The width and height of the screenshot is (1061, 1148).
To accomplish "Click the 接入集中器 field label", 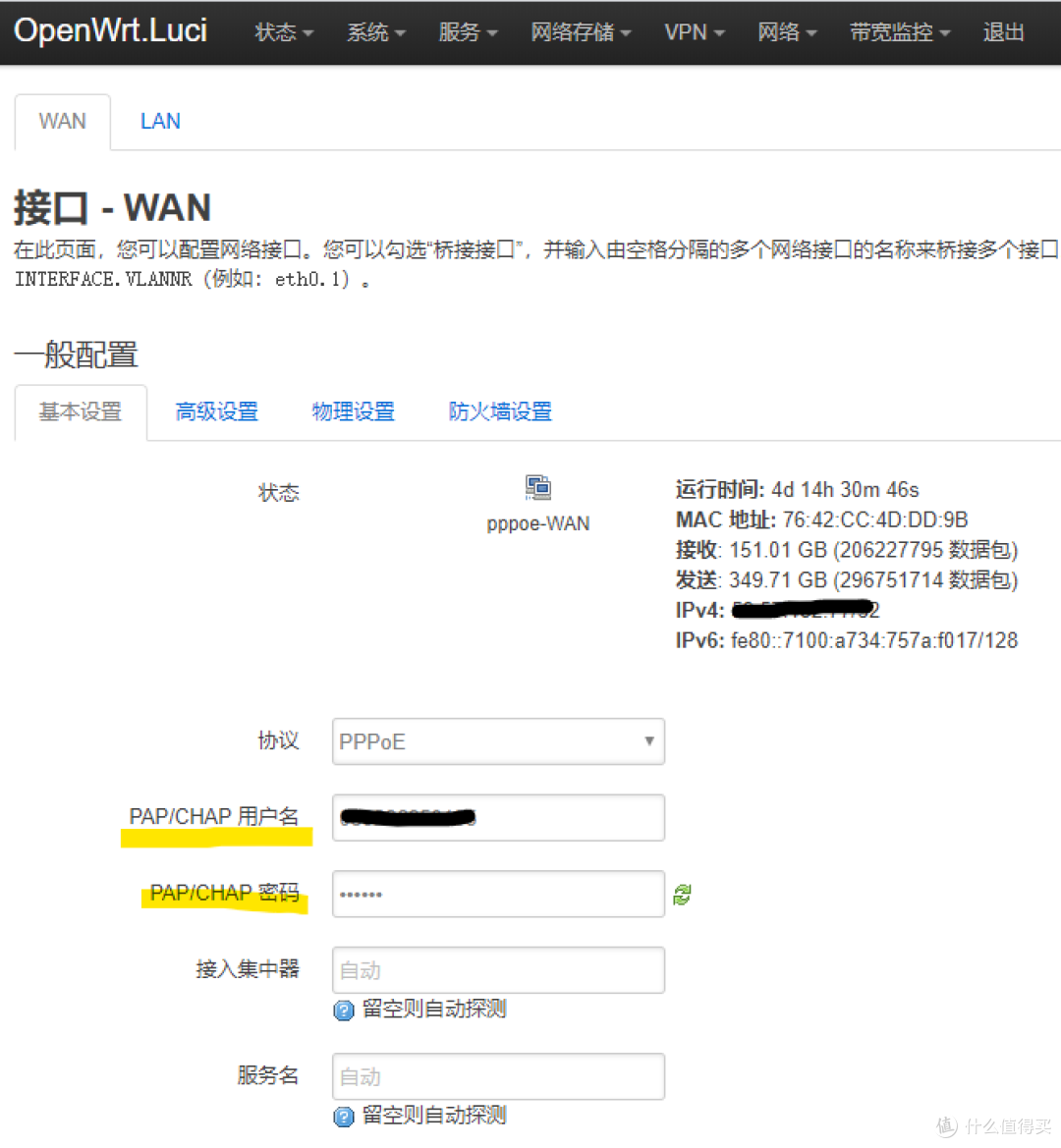I will tap(248, 969).
